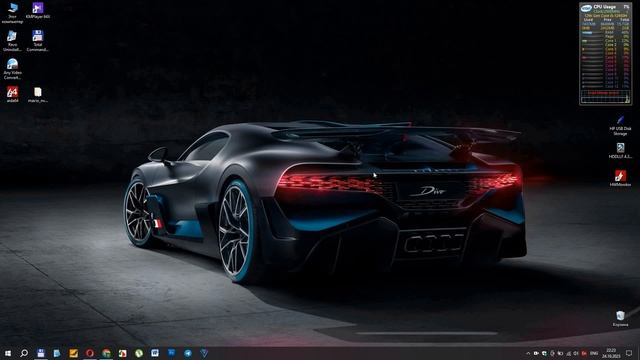The image size is (640, 360).
Task: Select the mario_m... file on desktop
Action: coord(38,94)
